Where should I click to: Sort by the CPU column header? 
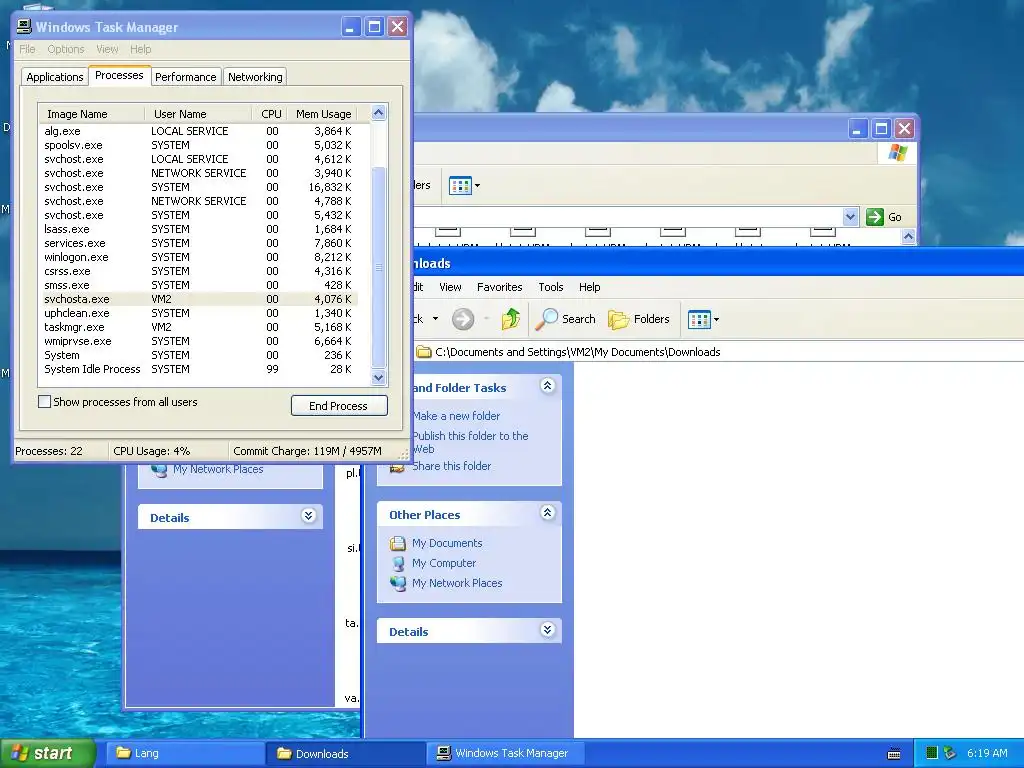270,114
